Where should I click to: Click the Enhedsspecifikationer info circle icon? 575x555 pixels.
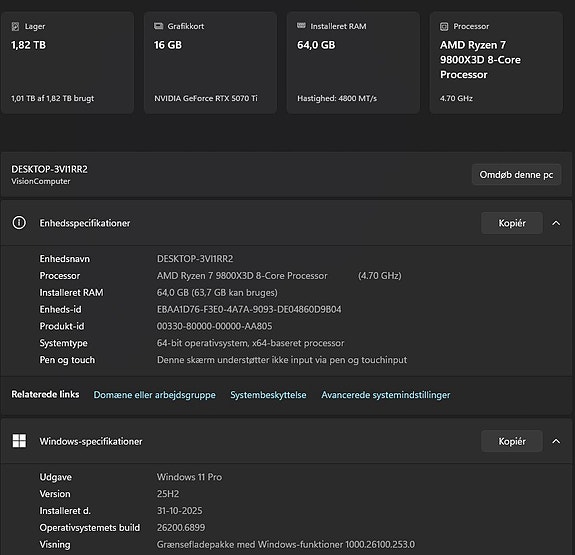tap(19, 223)
